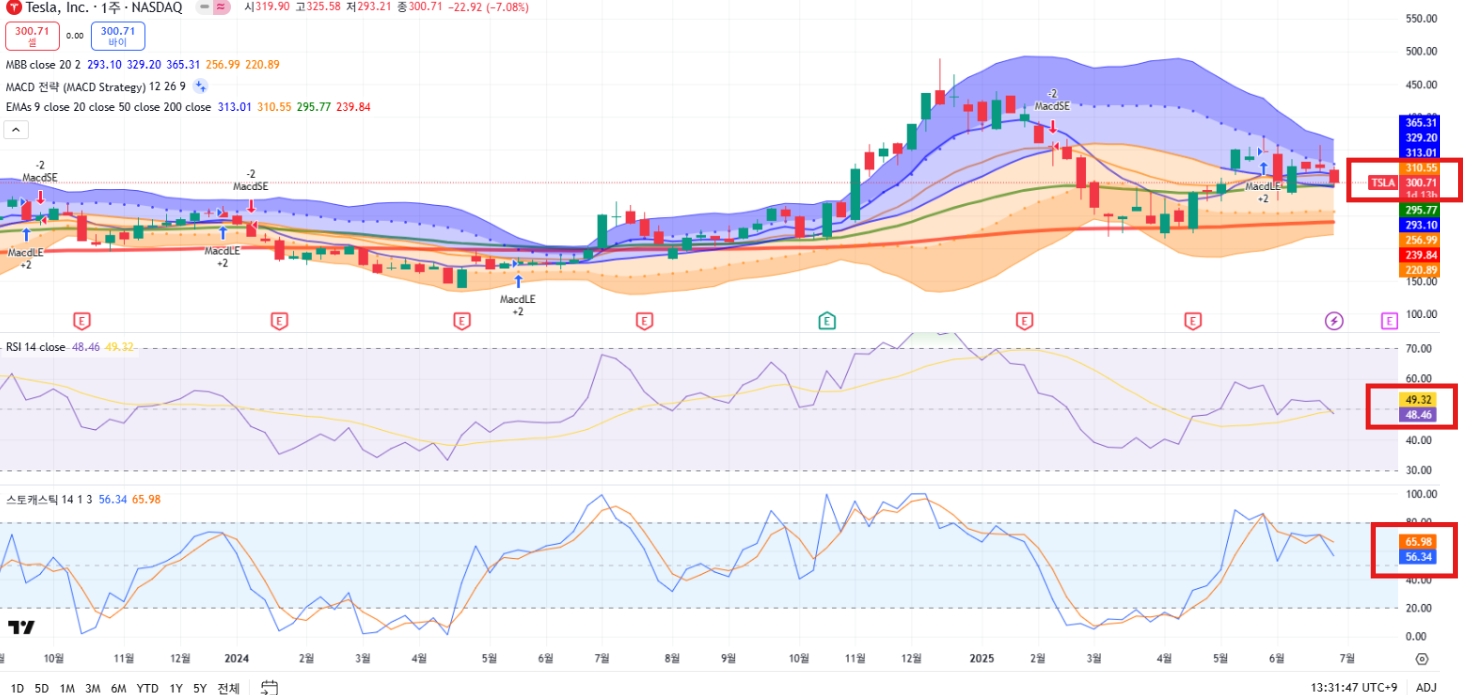Open the go-to-date calendar icon
This screenshot has height=695, width=1463.
pyautogui.click(x=269, y=688)
